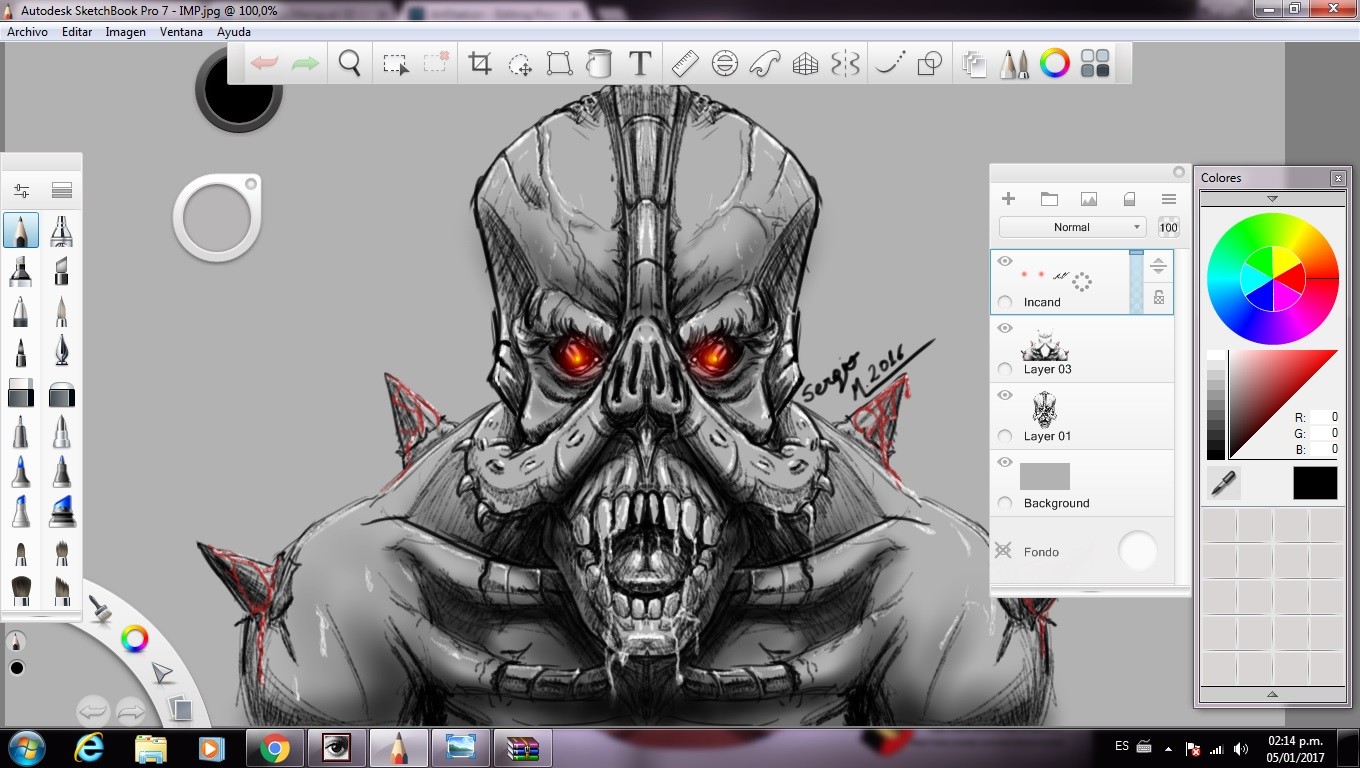Image resolution: width=1360 pixels, height=768 pixels.
Task: Click the radio circle beside Incand
Action: click(x=1005, y=302)
